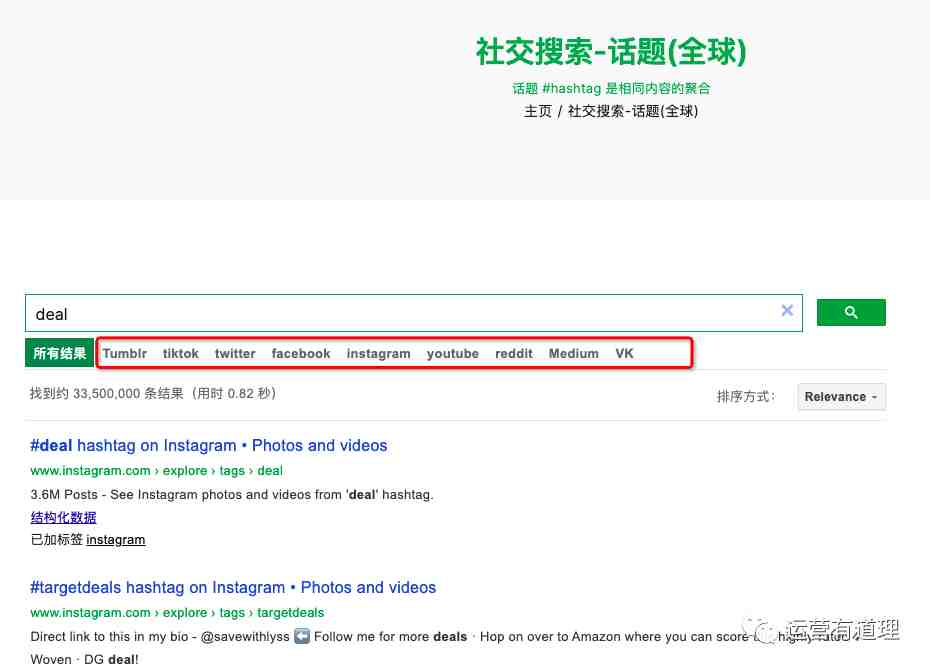
Task: Switch to the Medium tab
Action: [574, 354]
